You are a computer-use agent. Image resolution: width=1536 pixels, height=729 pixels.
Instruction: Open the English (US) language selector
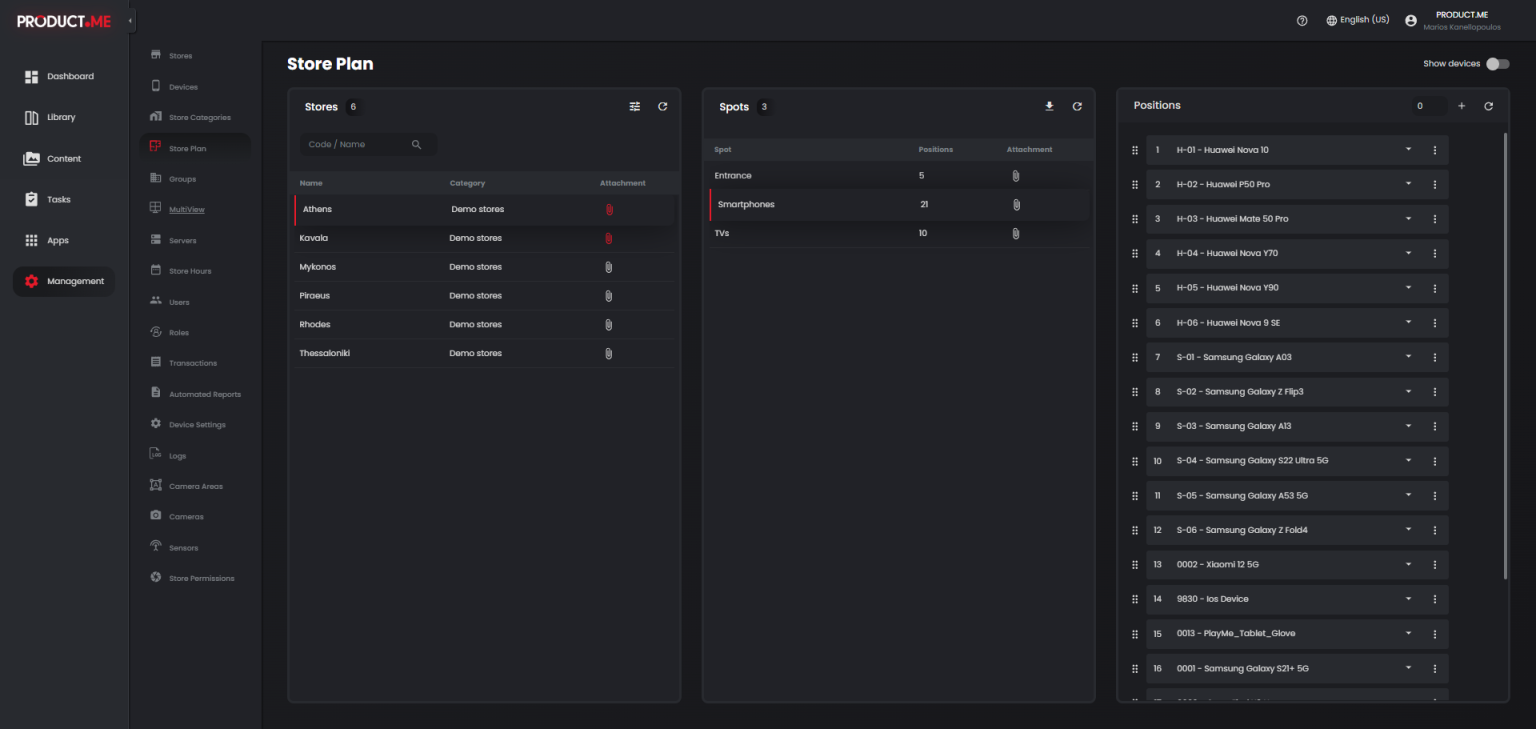[1357, 19]
